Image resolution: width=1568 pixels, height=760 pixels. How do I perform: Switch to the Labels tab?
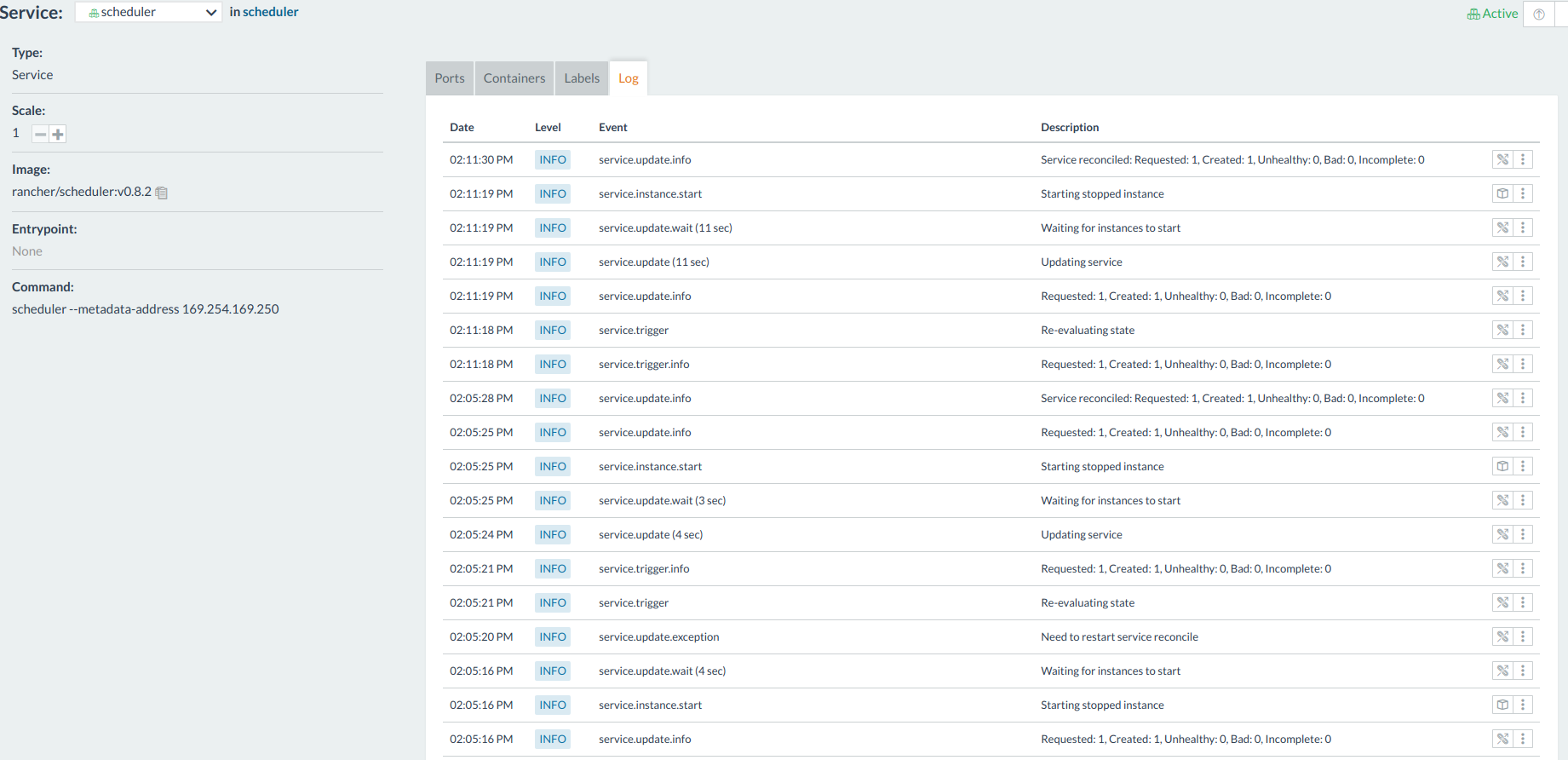[x=582, y=78]
